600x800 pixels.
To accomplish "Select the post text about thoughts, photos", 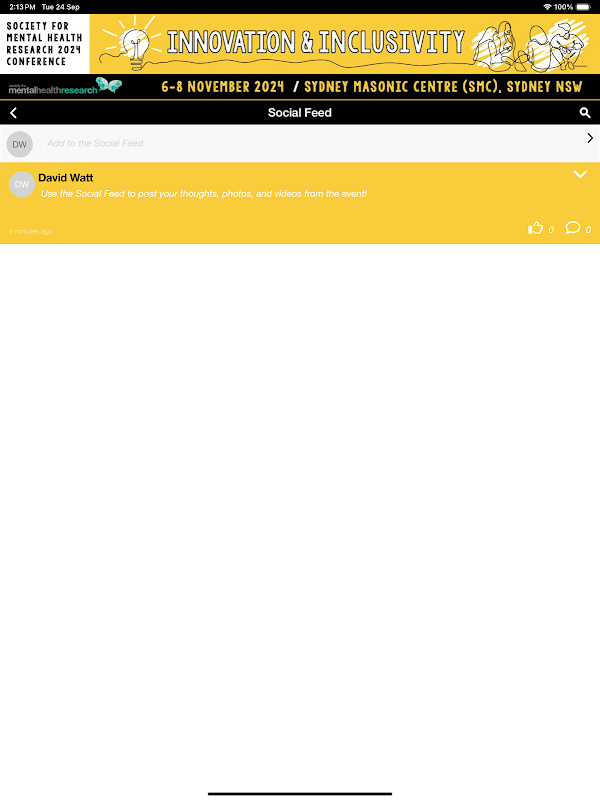I will click(x=204, y=194).
